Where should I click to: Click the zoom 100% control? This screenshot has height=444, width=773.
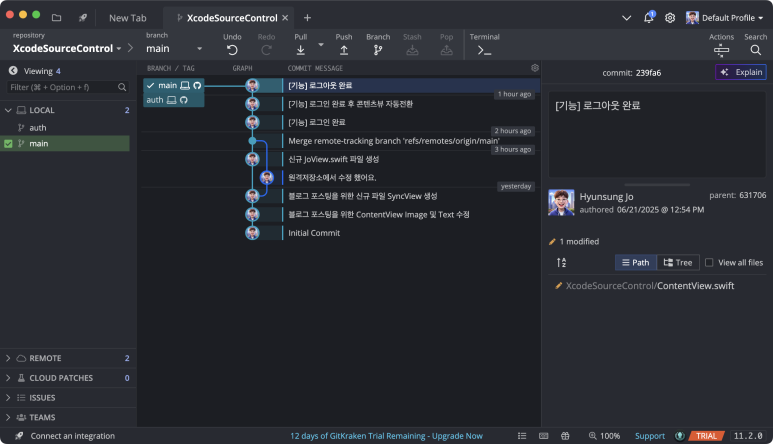click(604, 436)
